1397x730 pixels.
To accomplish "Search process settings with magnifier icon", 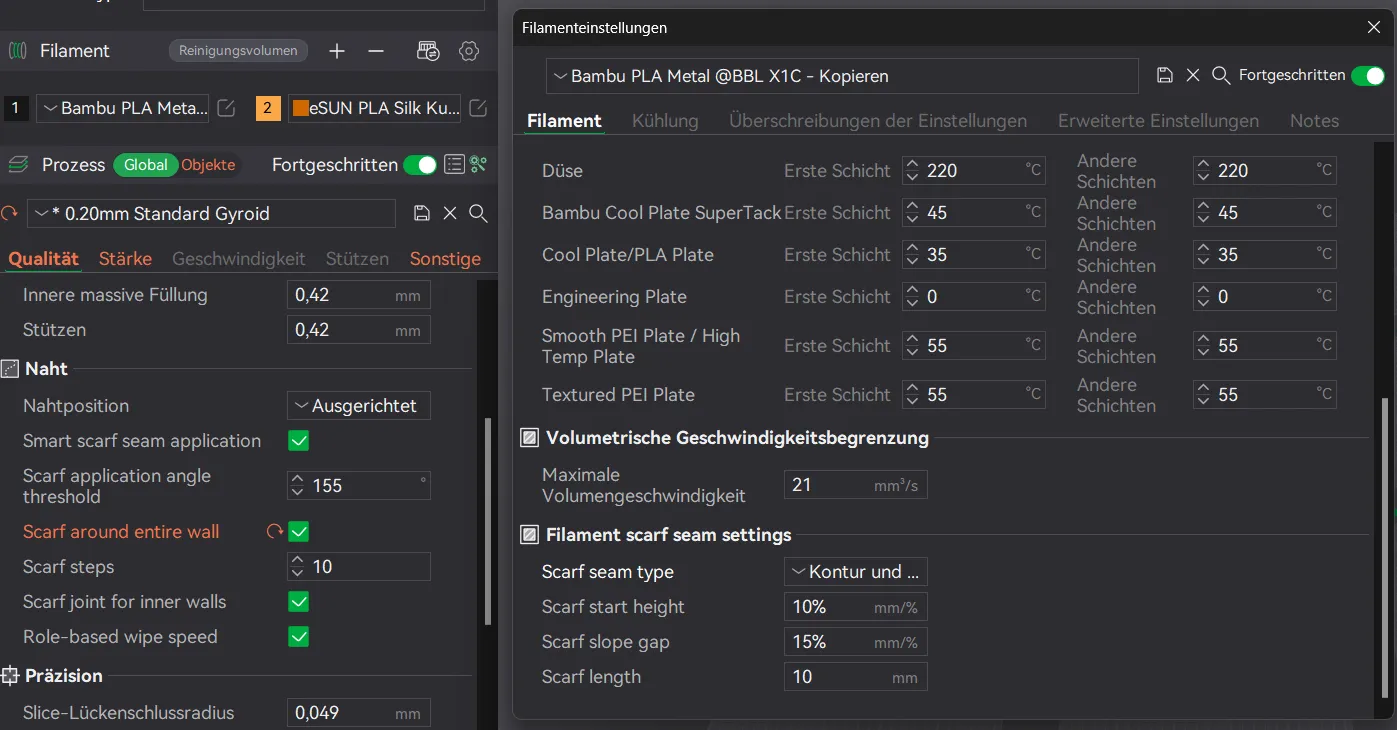I will tap(479, 213).
